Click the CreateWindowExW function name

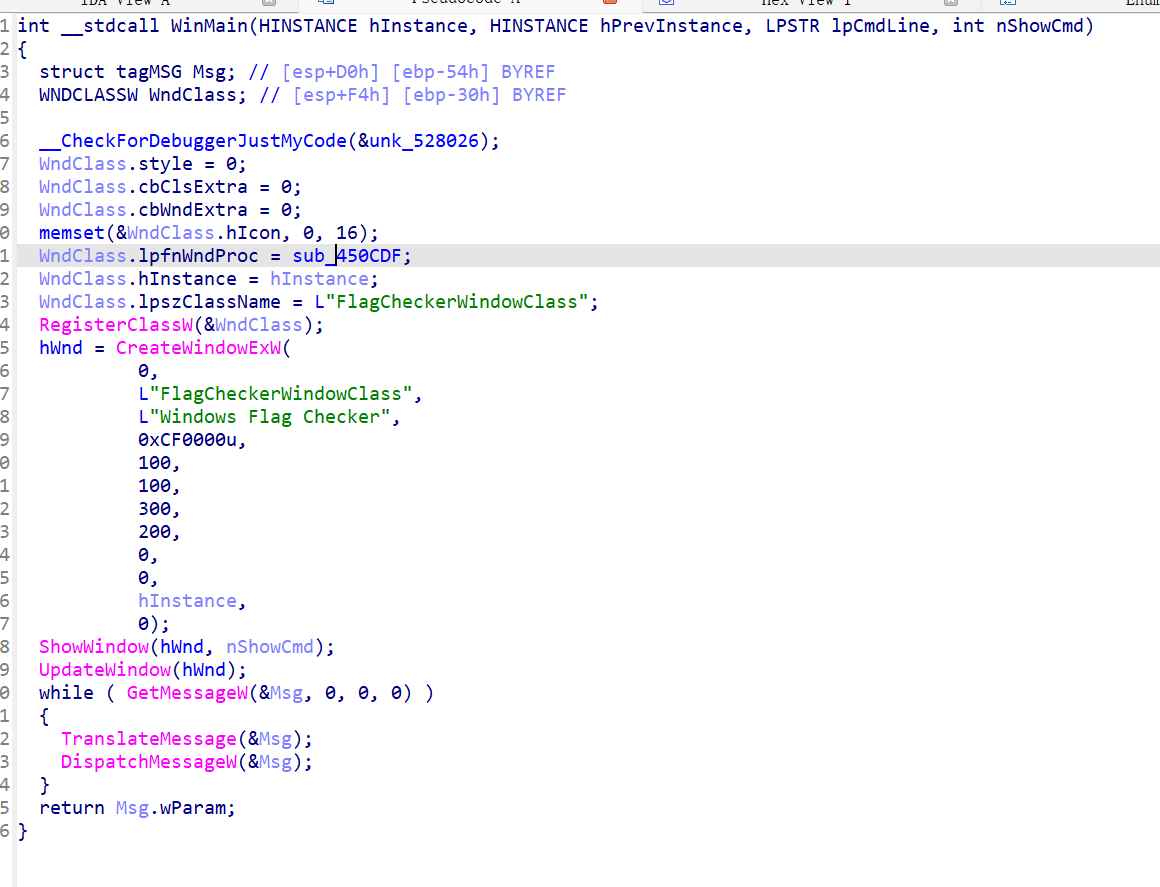coord(201,348)
